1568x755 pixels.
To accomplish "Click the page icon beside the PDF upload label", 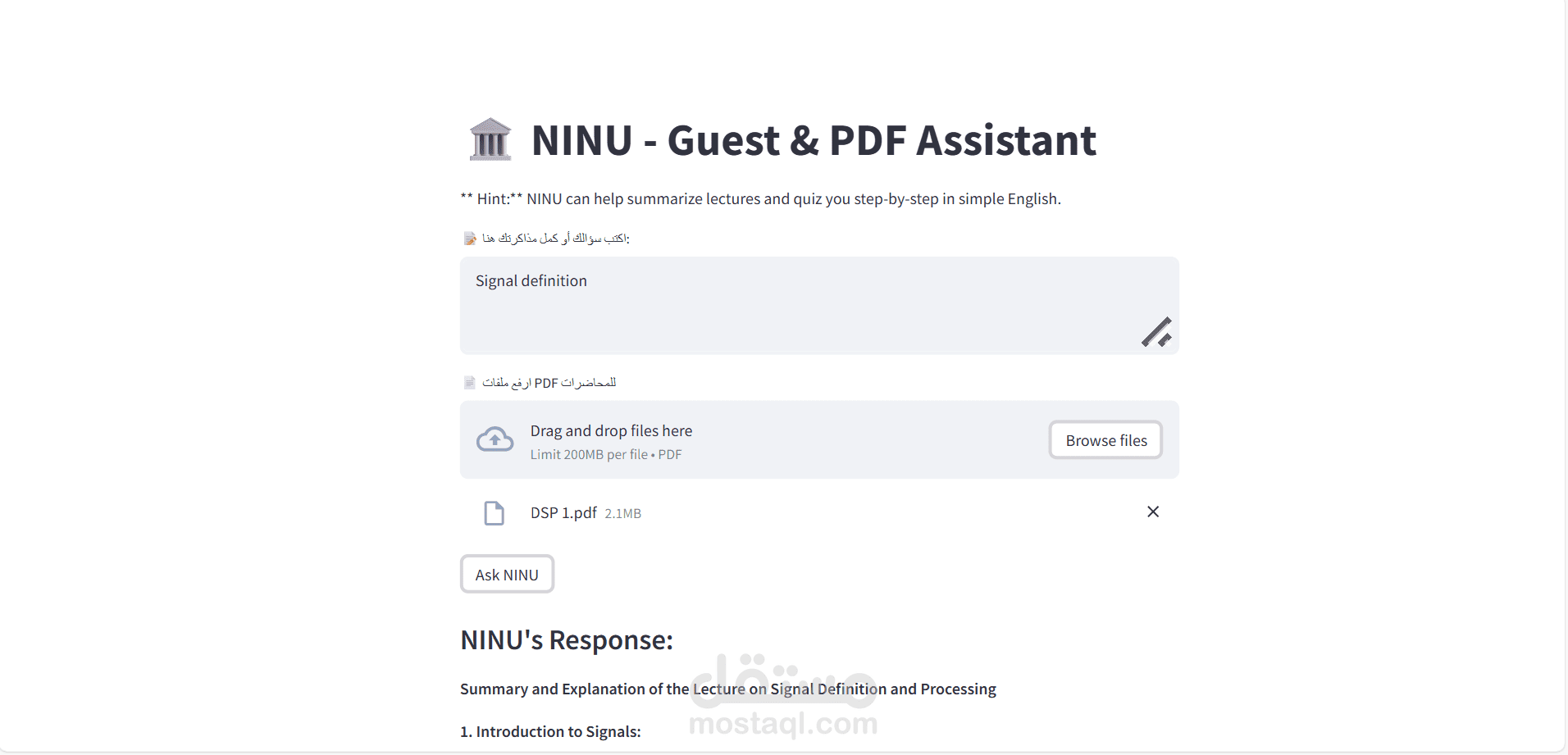I will click(470, 383).
